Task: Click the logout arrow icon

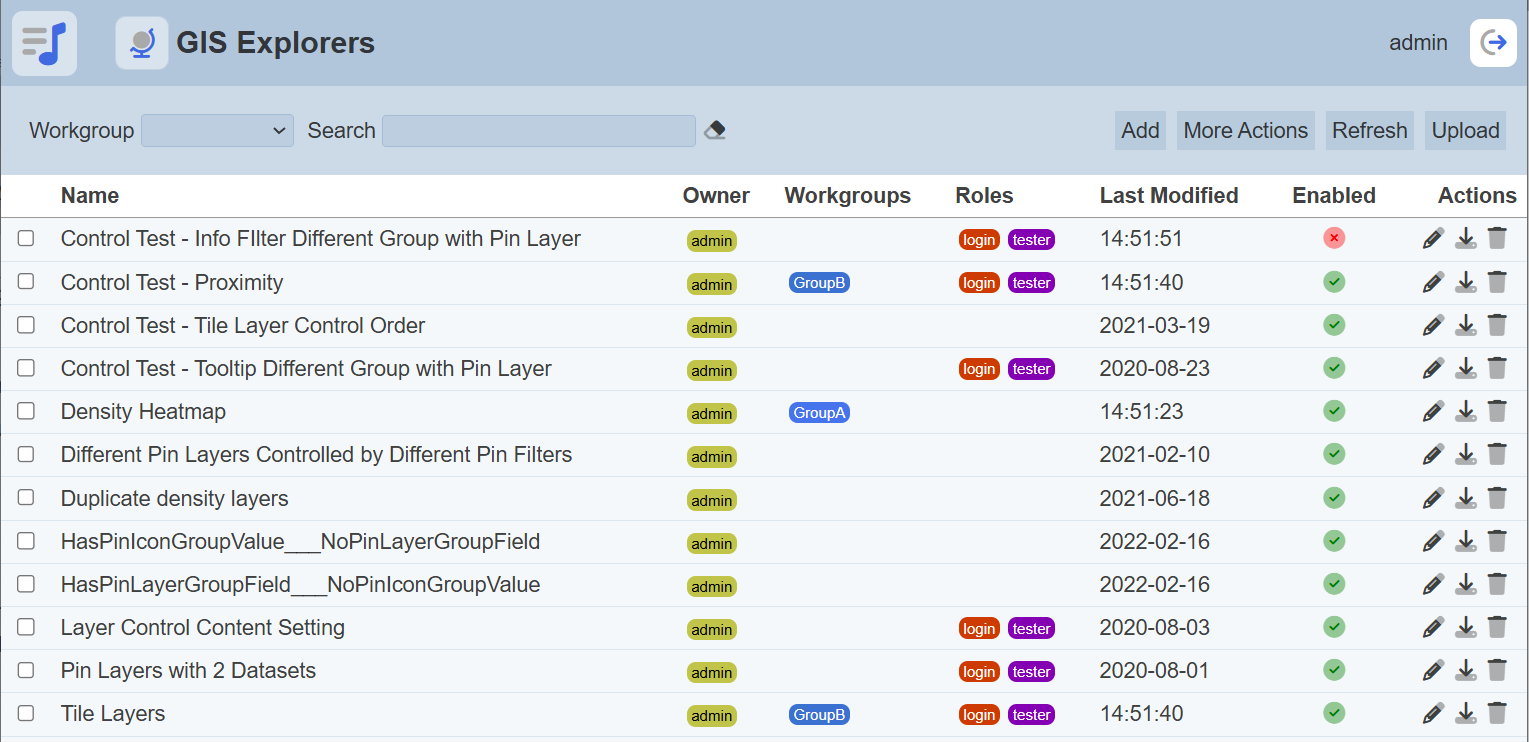Action: [1493, 43]
